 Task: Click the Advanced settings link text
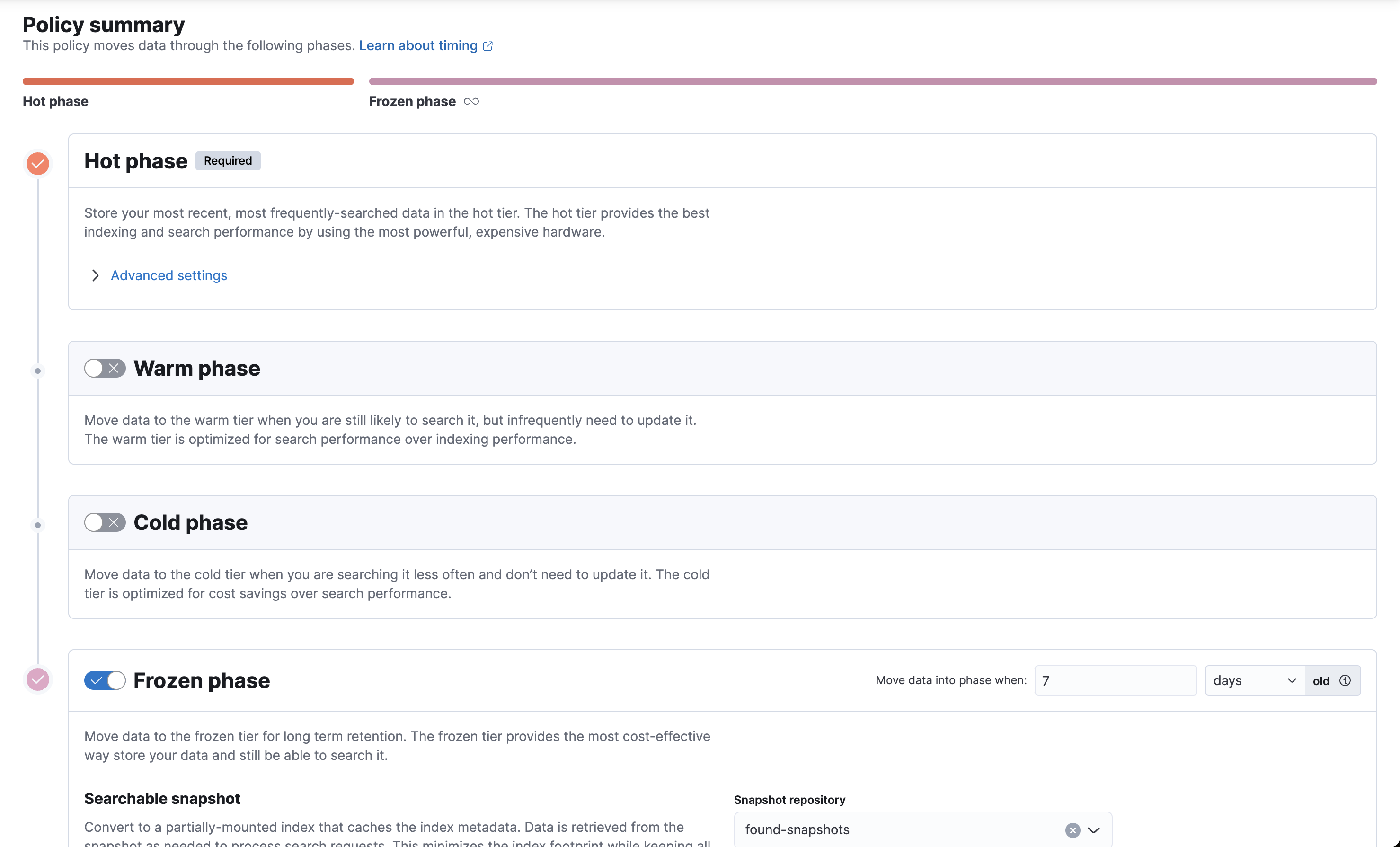click(169, 275)
